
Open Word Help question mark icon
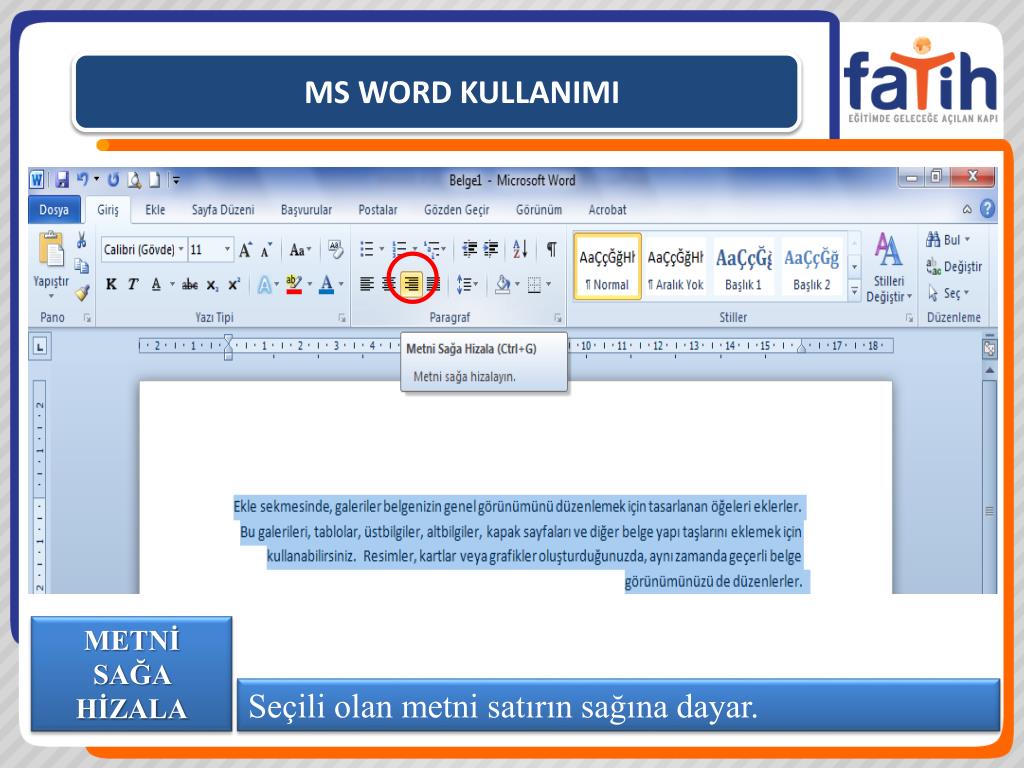(987, 209)
